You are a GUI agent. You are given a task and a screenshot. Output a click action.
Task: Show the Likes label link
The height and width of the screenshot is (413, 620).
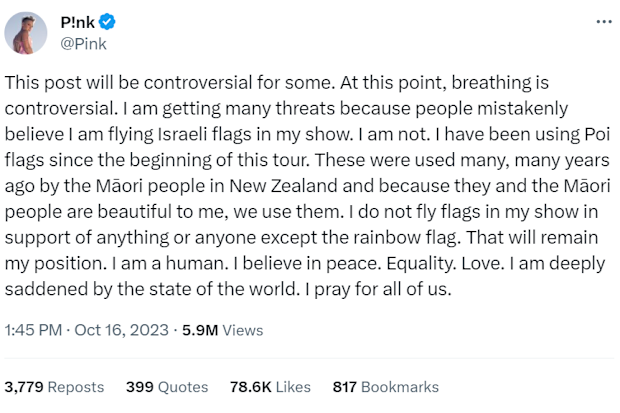(293, 387)
